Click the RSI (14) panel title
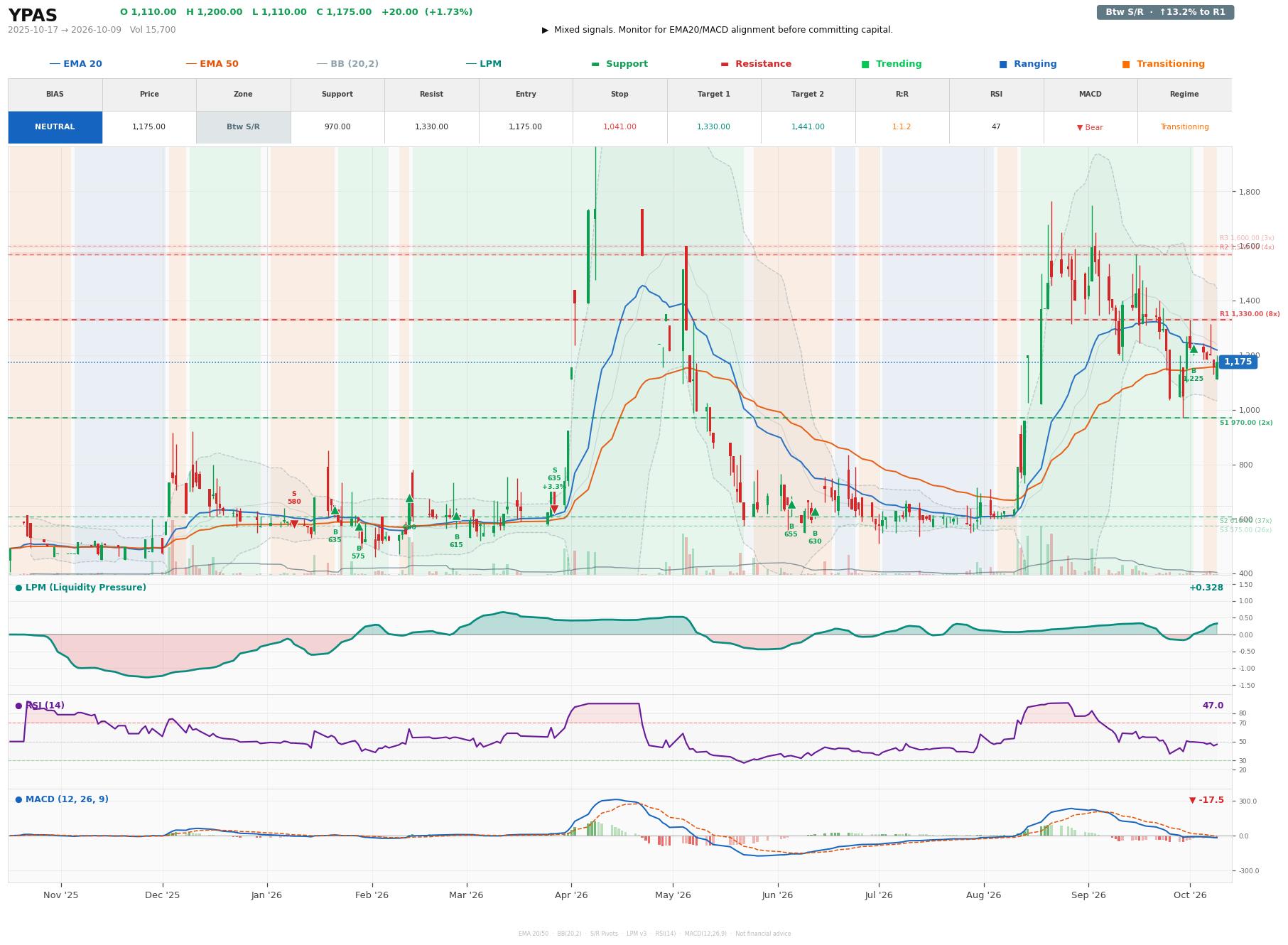The width and height of the screenshot is (1288, 945). pos(40,706)
